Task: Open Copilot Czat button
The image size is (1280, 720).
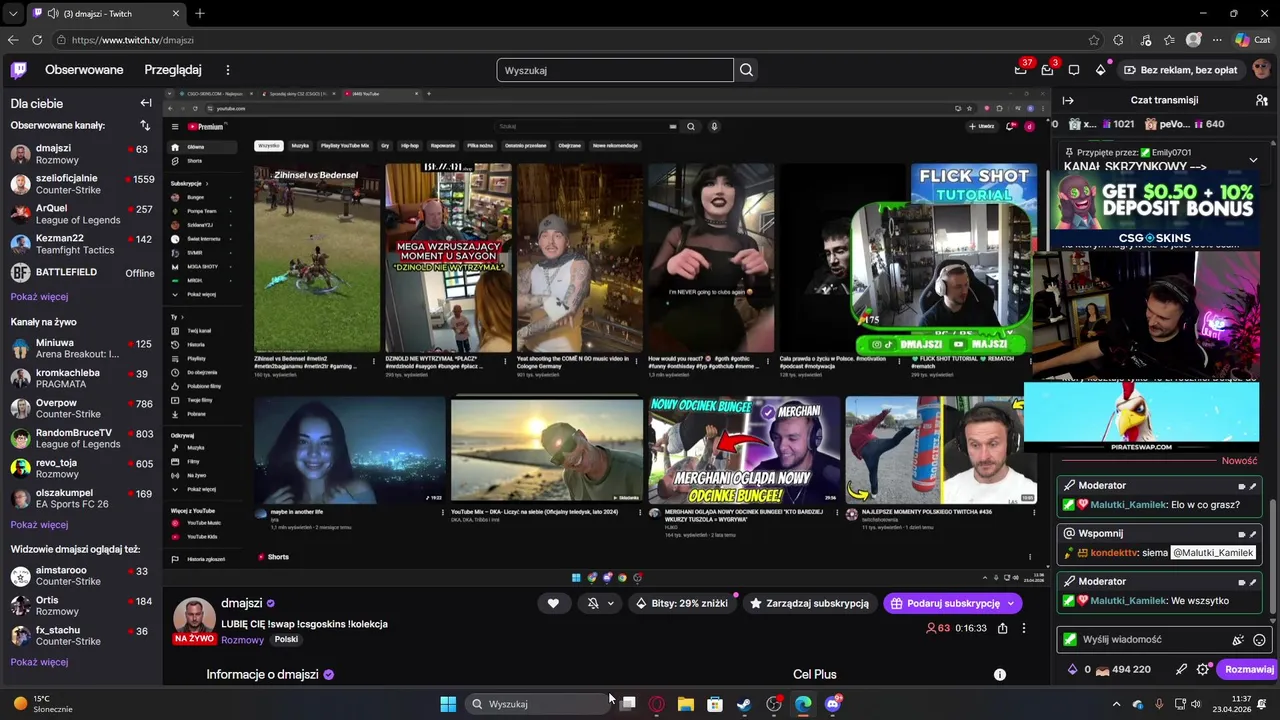Action: (x=1252, y=40)
